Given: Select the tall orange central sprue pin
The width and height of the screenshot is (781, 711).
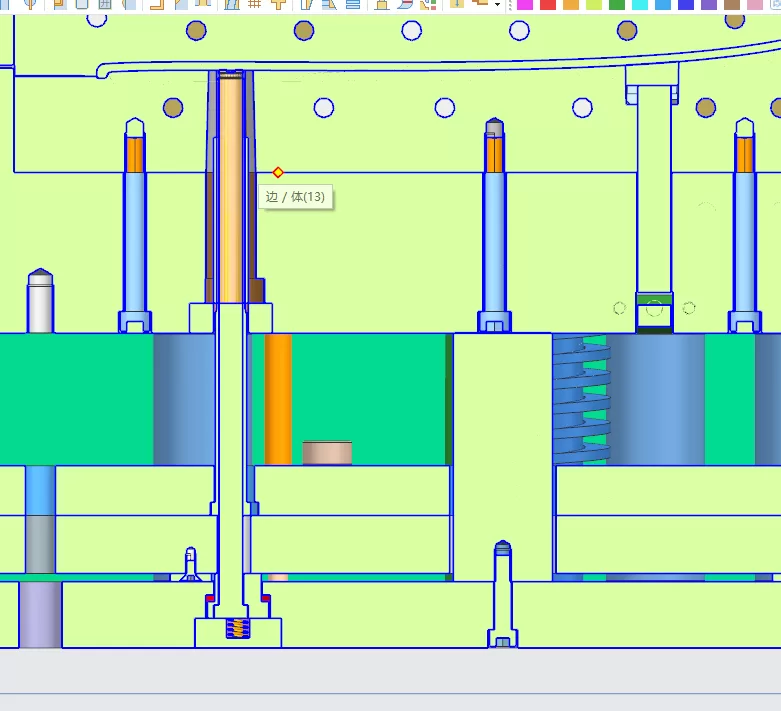Looking at the screenshot, I should tap(231, 187).
